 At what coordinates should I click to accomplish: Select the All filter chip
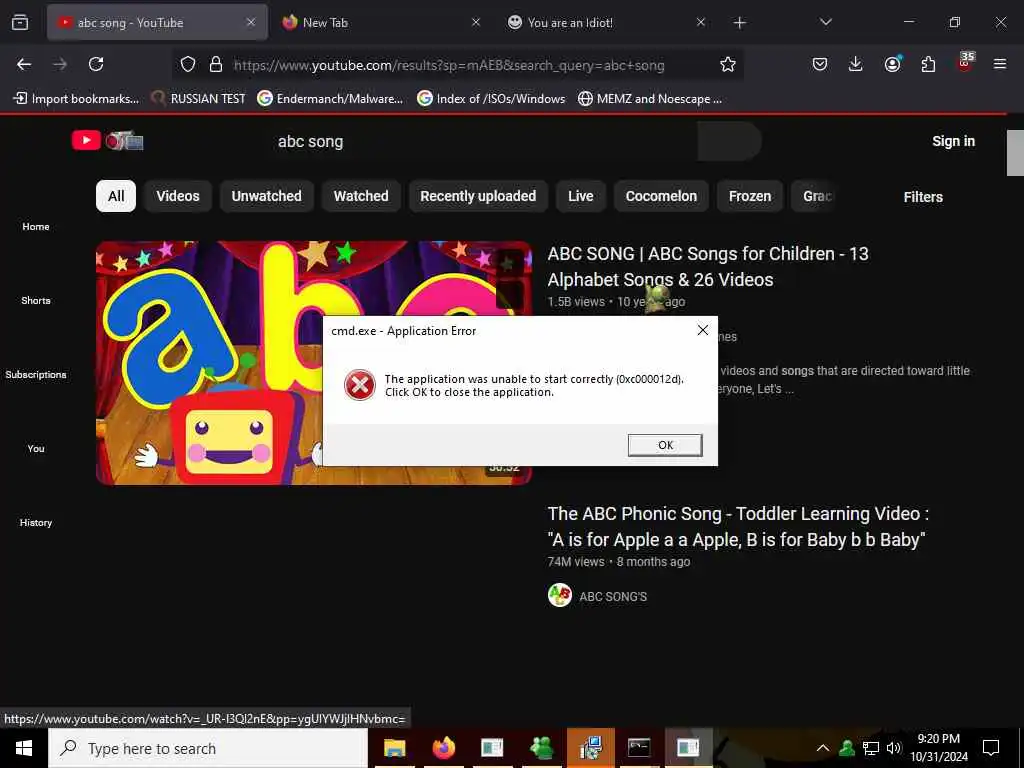(116, 196)
